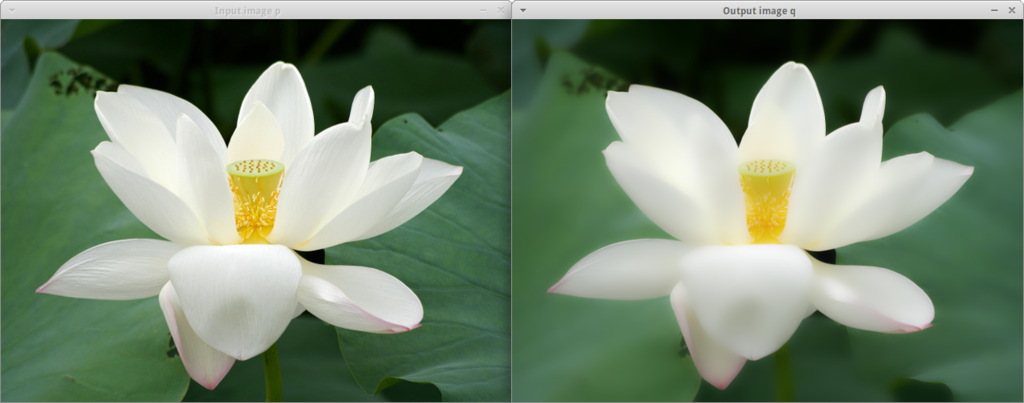Minimize the Input image p window
Viewport: 1024px width, 403px height.
click(x=483, y=10)
